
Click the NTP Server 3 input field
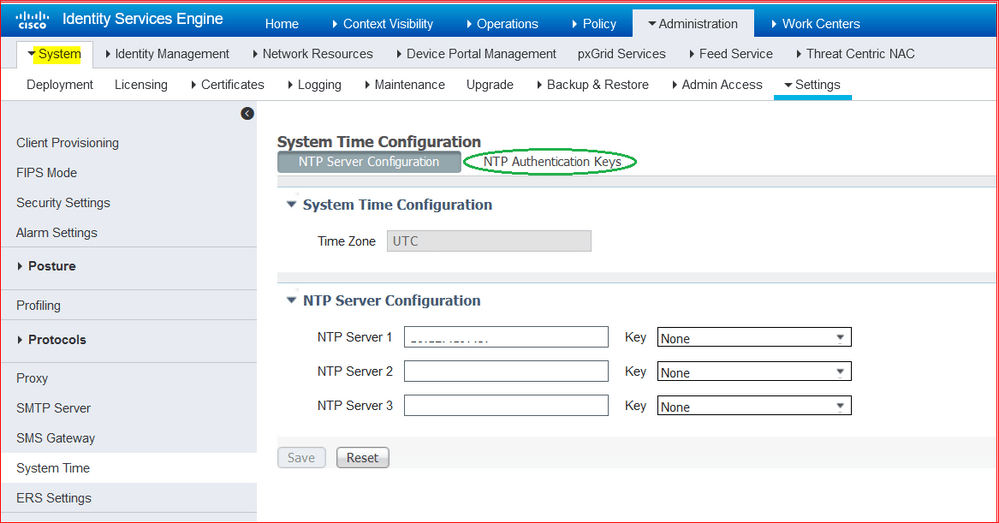[506, 406]
